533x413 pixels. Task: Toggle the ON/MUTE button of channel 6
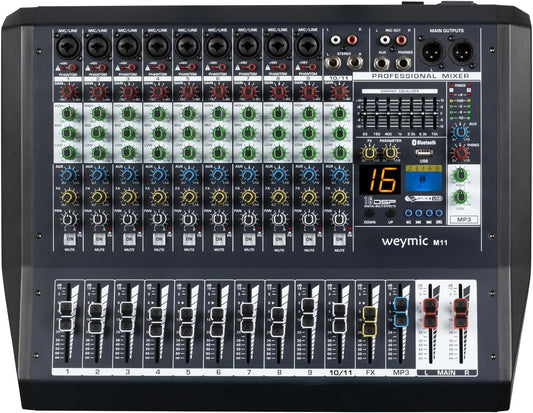pos(219,239)
